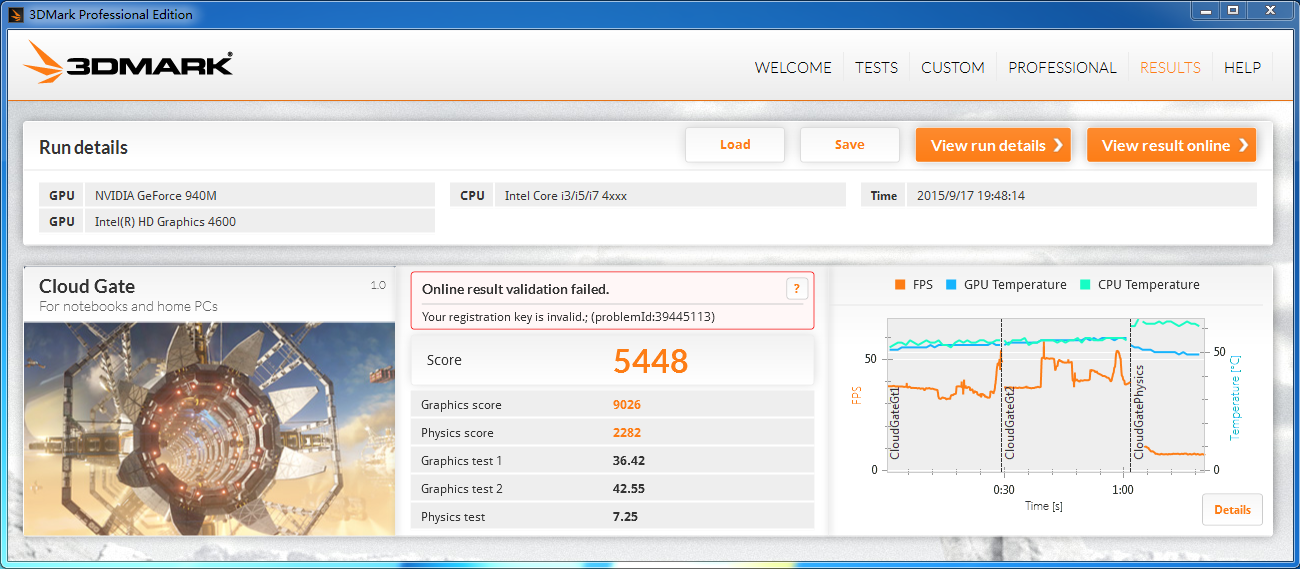Click the Graphics score value 9026
Image resolution: width=1300 pixels, height=569 pixels.
coord(627,405)
